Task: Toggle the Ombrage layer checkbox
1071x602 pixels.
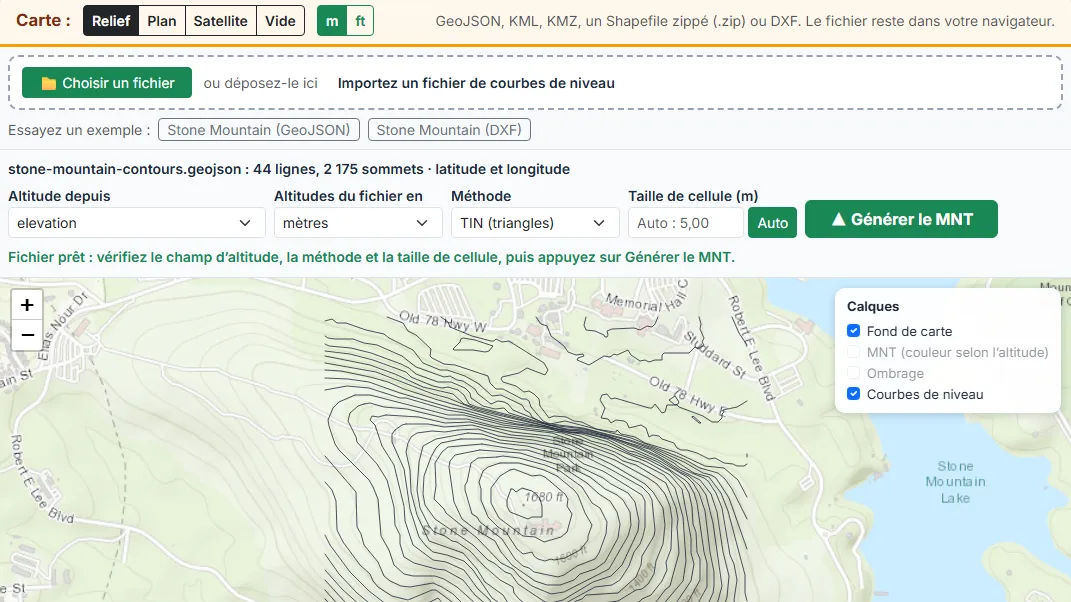Action: tap(854, 373)
